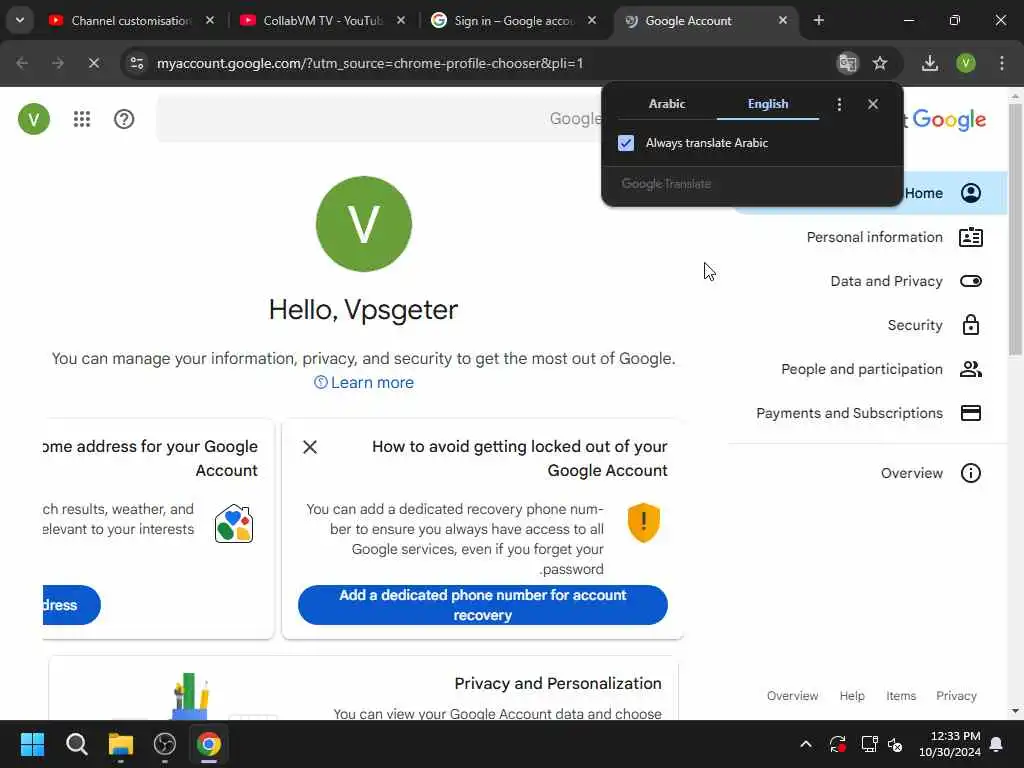The image size is (1024, 768).
Task: Click the Home person icon in sidebar
Action: pos(971,193)
